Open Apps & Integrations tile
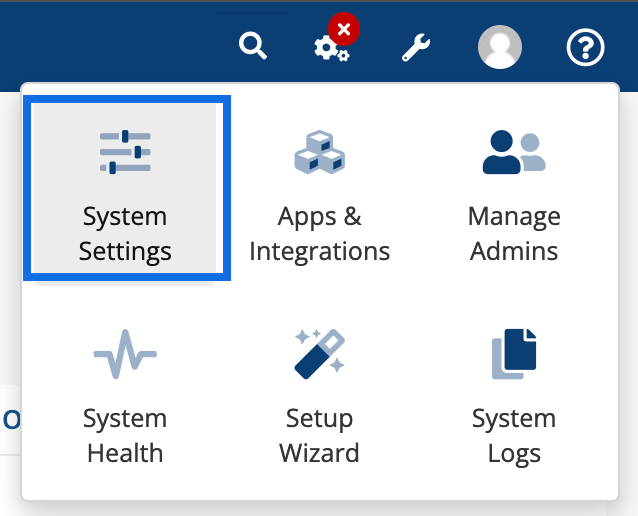This screenshot has height=516, width=638. tap(320, 195)
